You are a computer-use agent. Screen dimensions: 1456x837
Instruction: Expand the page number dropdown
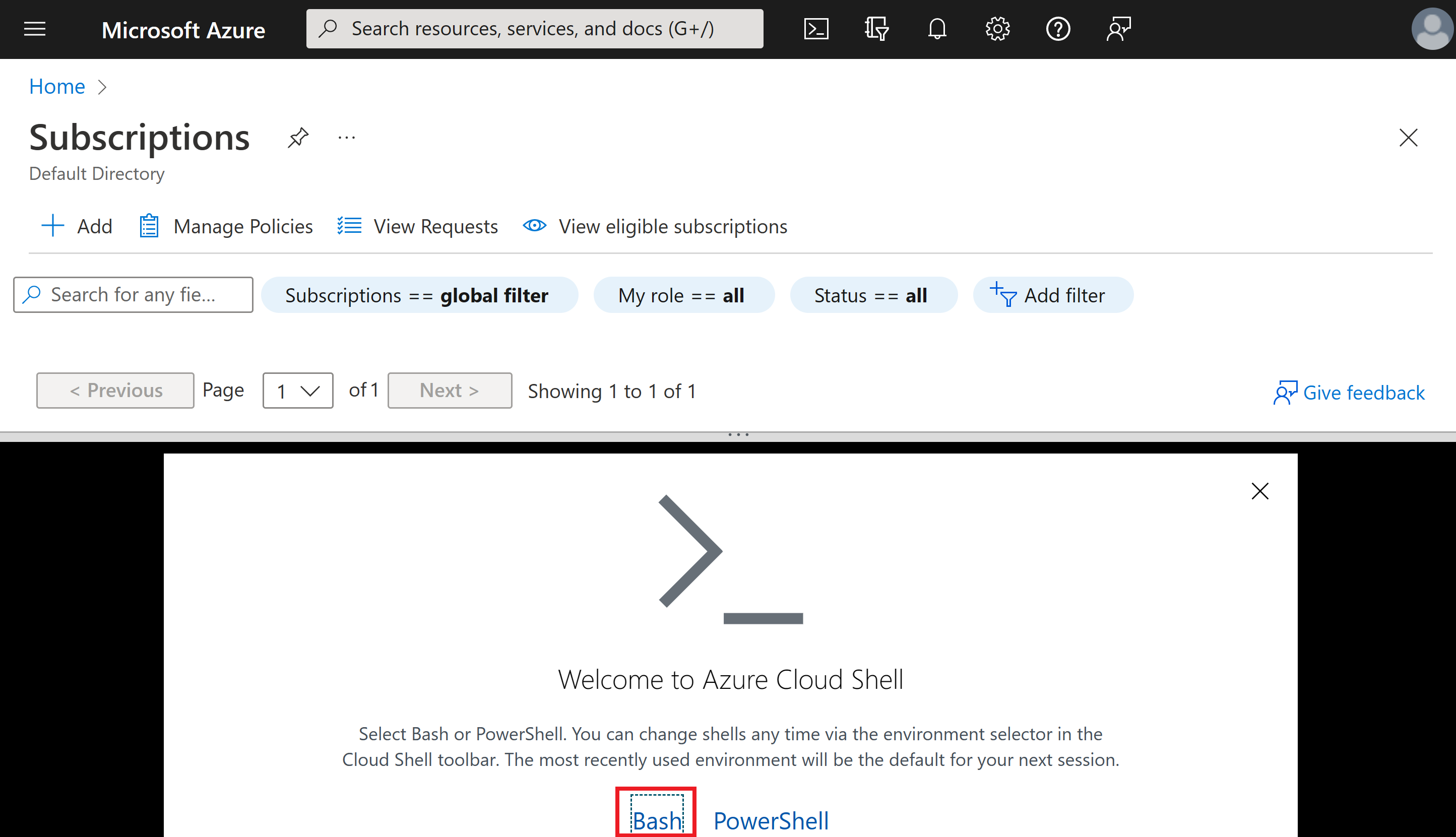(298, 391)
